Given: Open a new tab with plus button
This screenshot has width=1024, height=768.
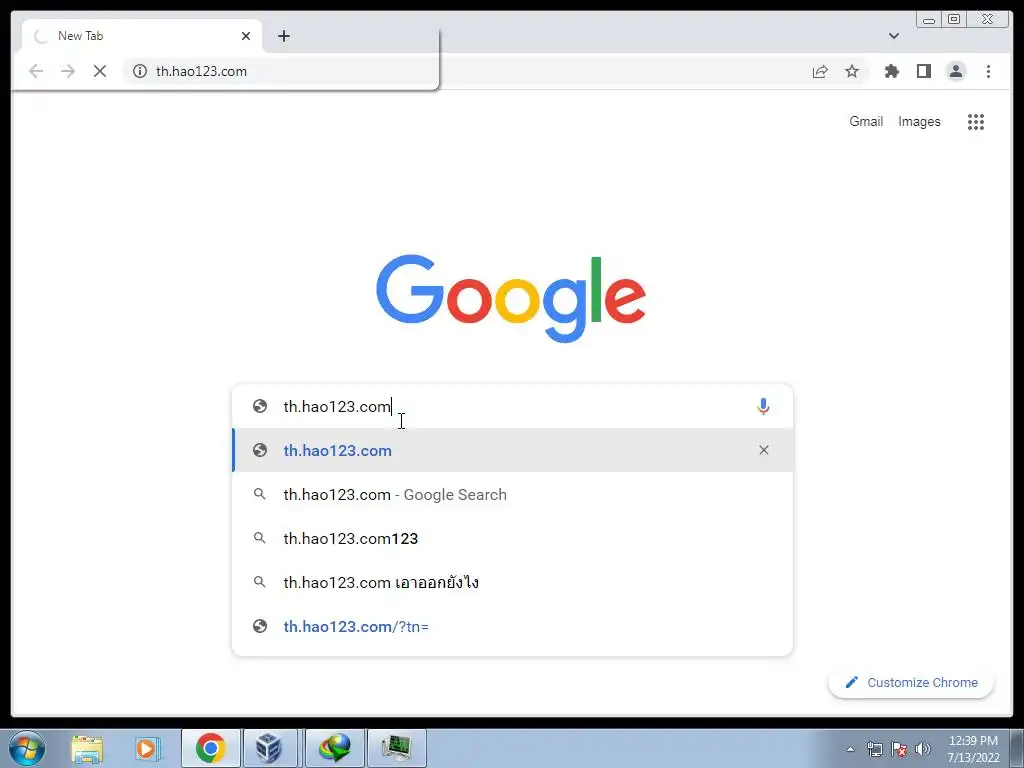Looking at the screenshot, I should point(283,36).
